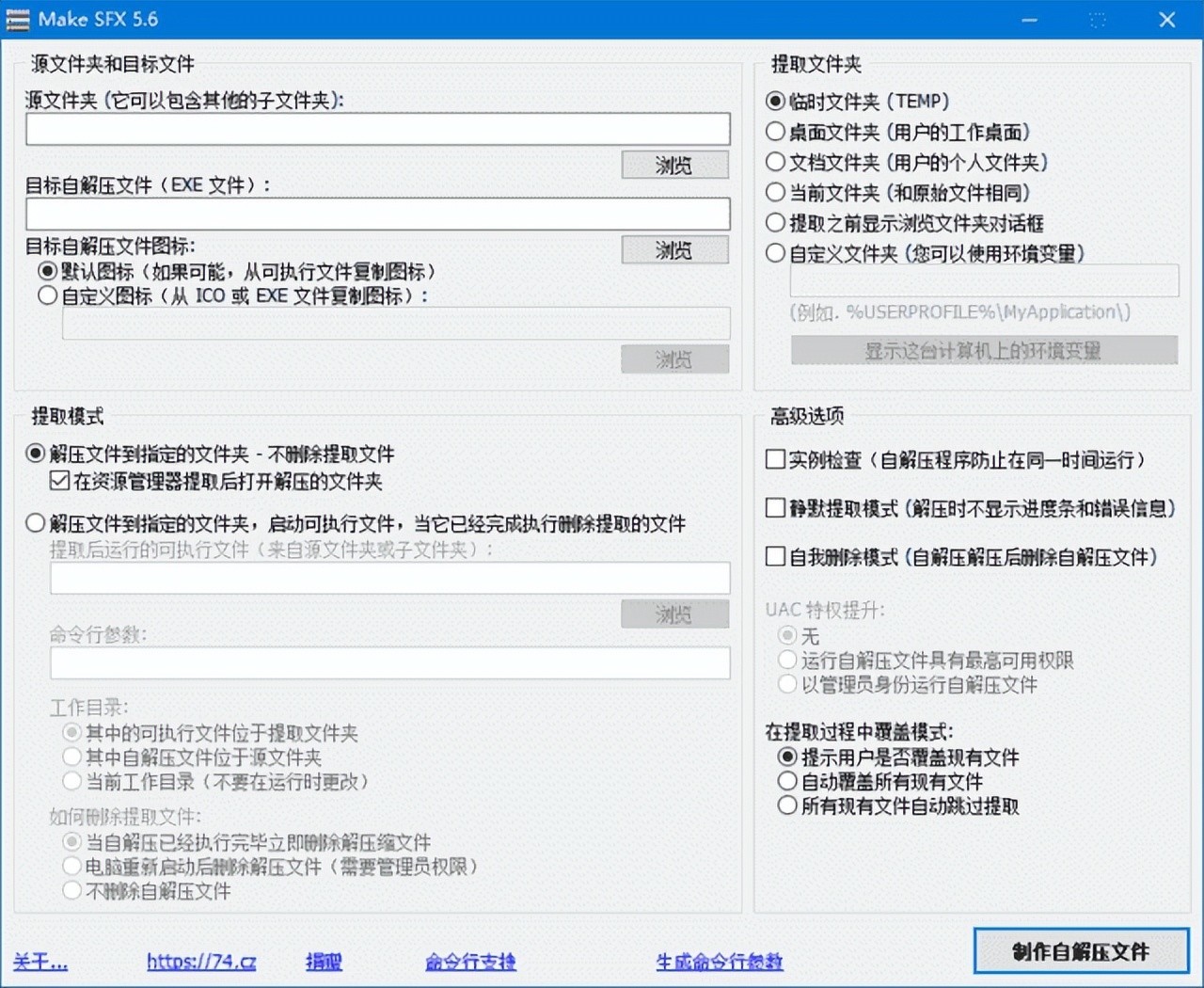Viewport: 1204px width, 988px height.
Task: Click 浏览 button for target EXE file
Action: 674,250
